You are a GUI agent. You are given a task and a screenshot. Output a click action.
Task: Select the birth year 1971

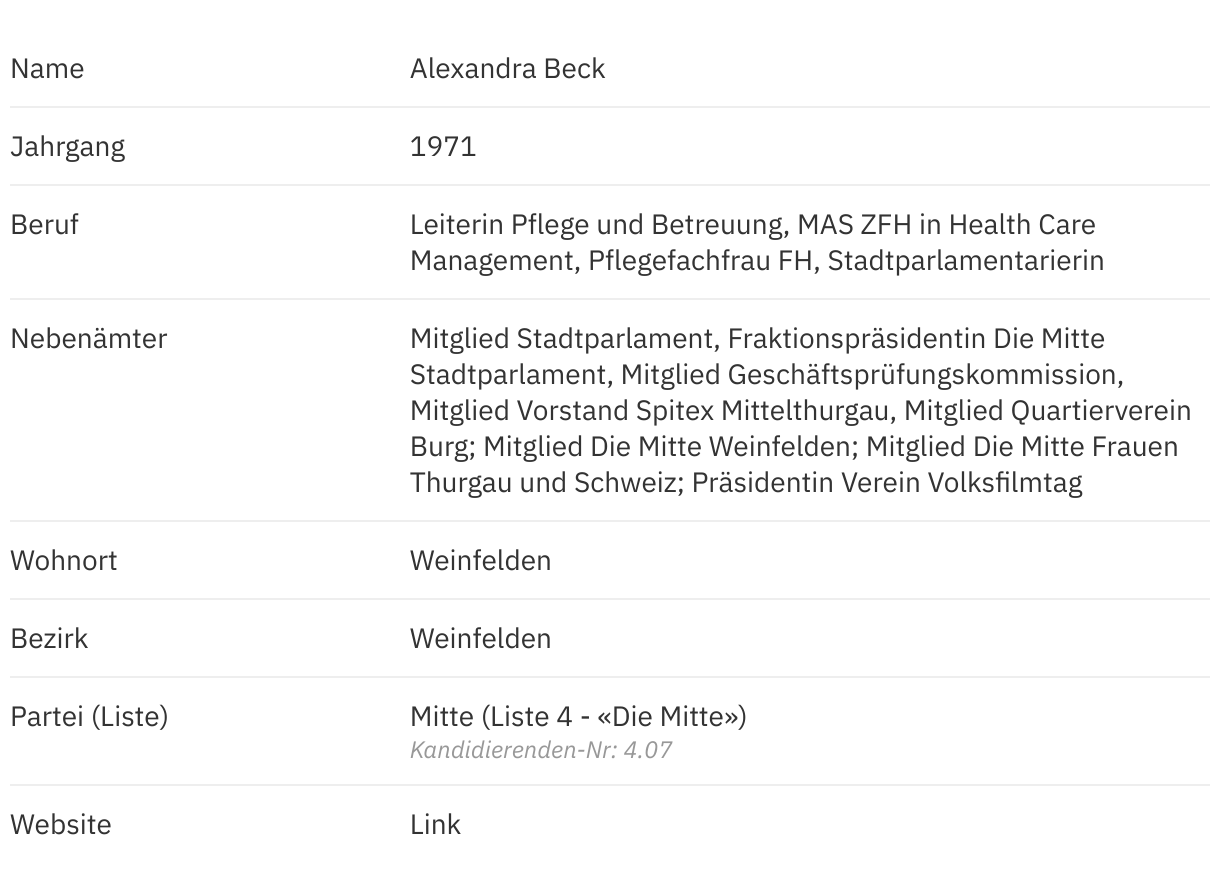(x=442, y=147)
